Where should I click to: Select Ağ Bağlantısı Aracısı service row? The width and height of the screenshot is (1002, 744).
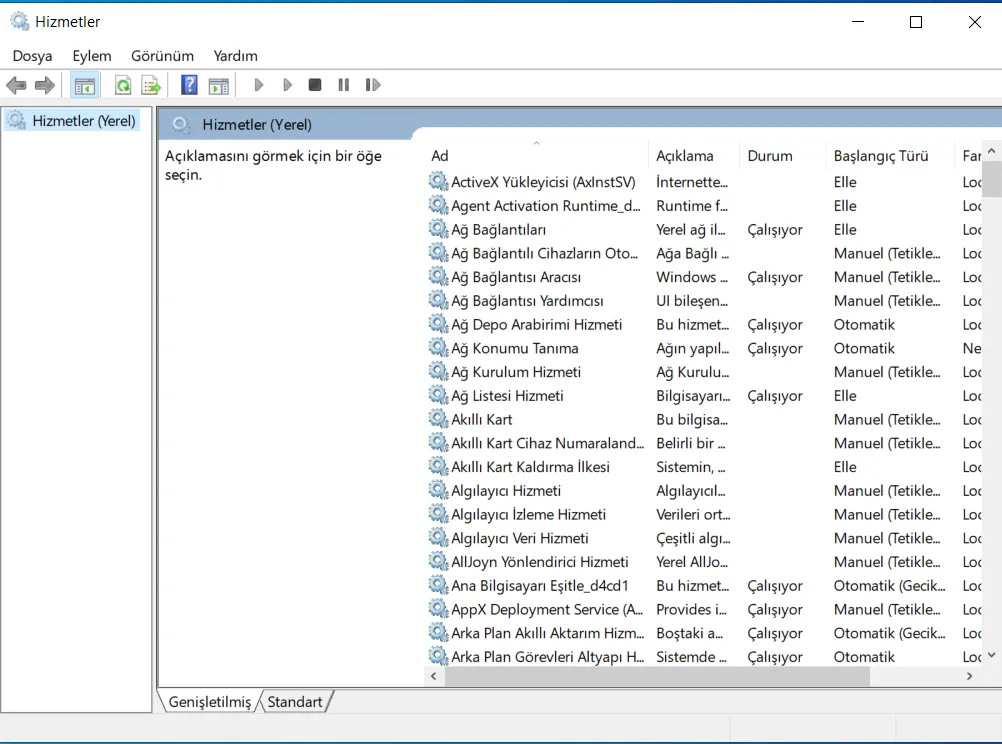[x=704, y=277]
